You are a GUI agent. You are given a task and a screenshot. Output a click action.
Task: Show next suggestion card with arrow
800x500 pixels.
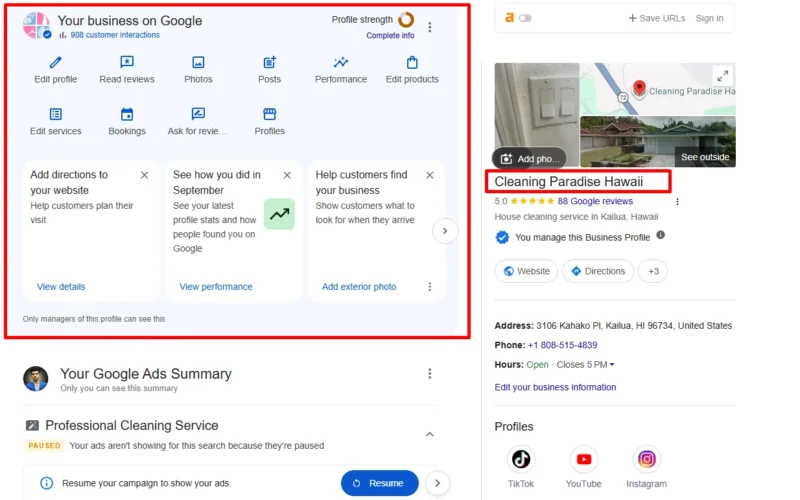pyautogui.click(x=445, y=231)
